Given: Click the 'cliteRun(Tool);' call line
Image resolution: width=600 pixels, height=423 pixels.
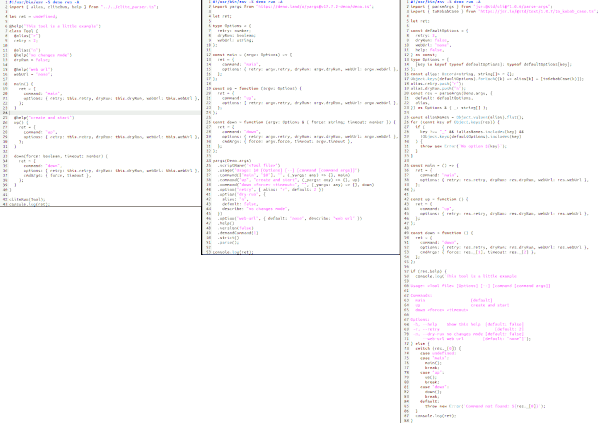Looking at the screenshot, I should tap(27, 199).
